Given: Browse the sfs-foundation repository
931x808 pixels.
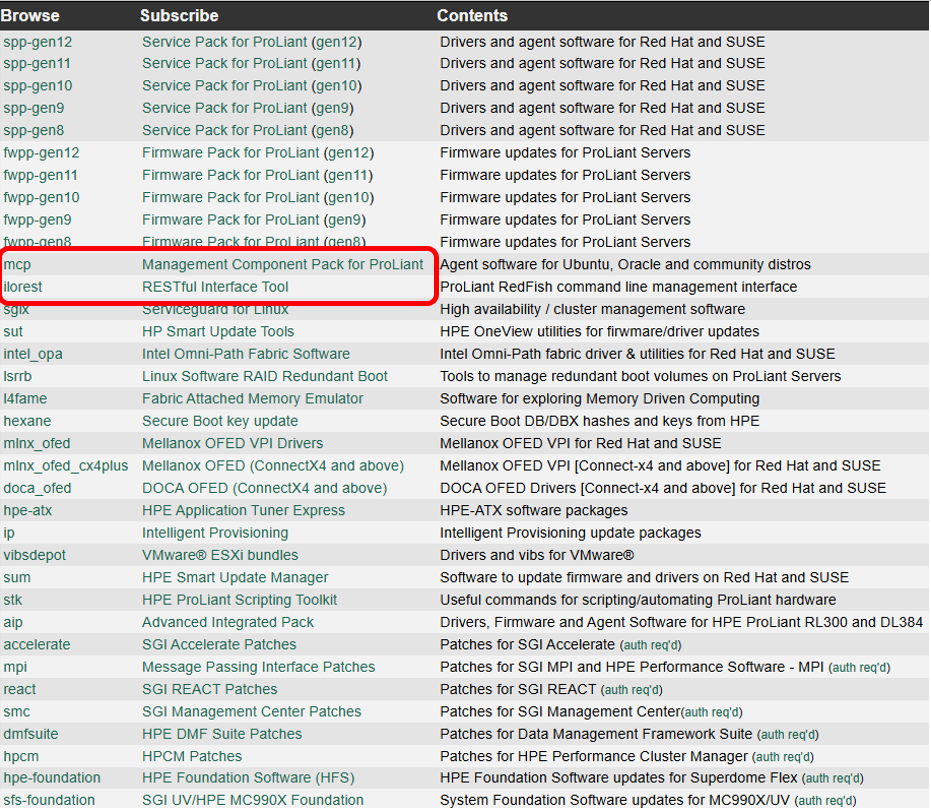Looking at the screenshot, I should click(49, 800).
